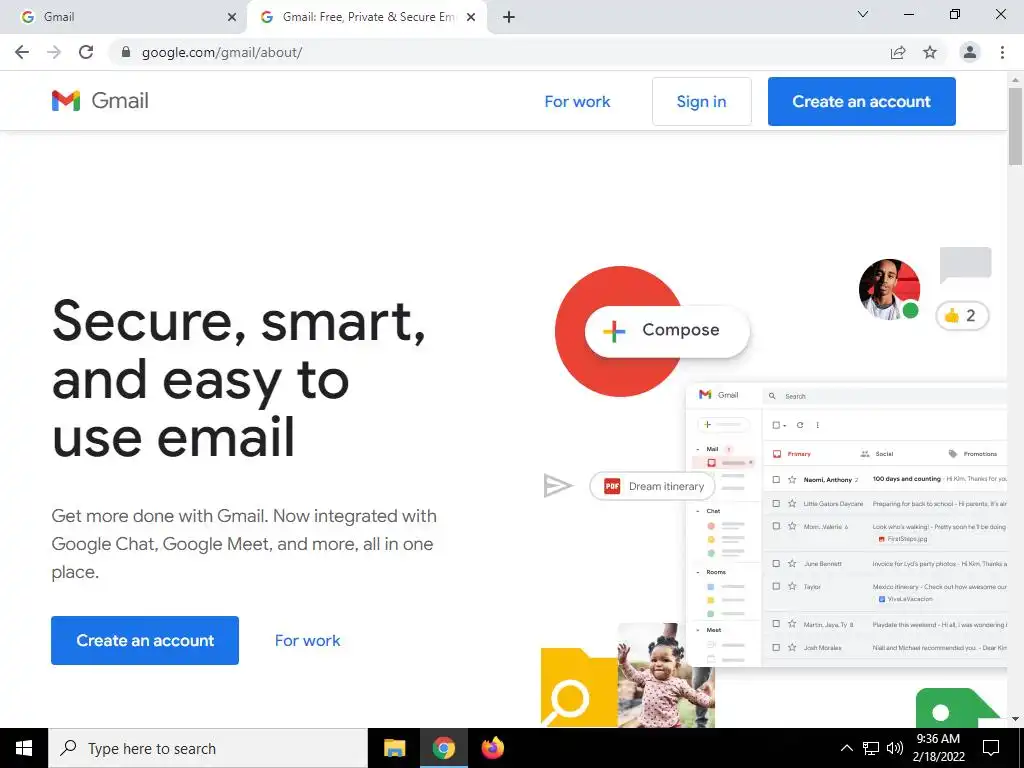Open a new browser tab

coord(509,17)
